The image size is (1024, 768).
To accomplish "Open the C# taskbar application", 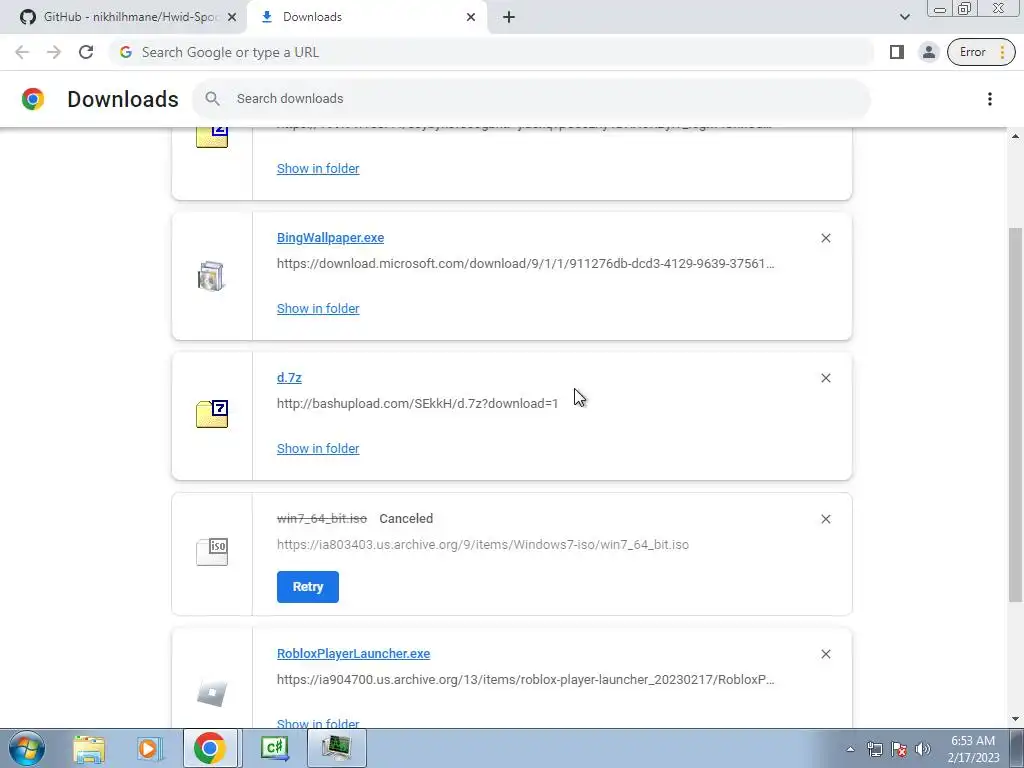I will 275,748.
